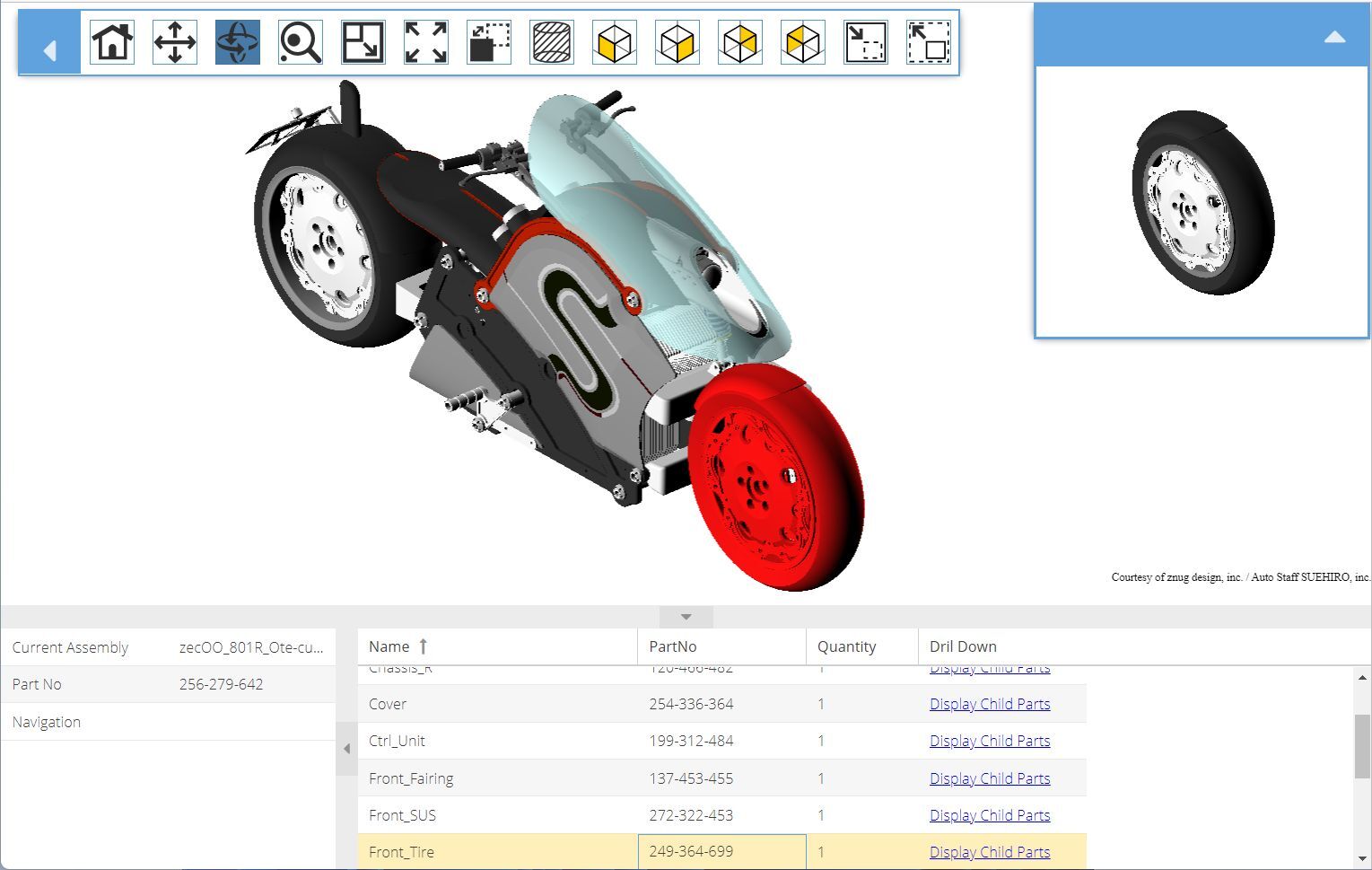Click the hatched cylinder section icon
The image size is (1372, 870).
point(552,42)
